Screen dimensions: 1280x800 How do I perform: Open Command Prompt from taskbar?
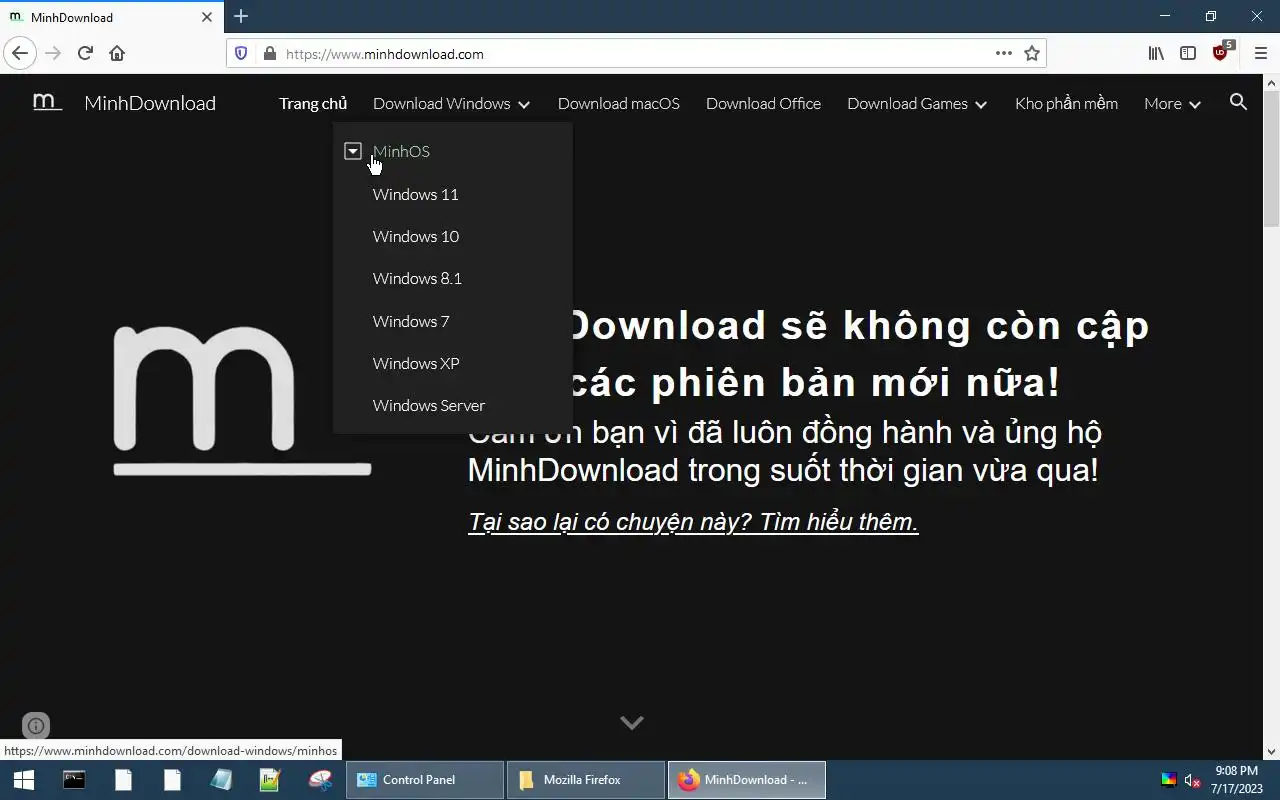click(74, 780)
